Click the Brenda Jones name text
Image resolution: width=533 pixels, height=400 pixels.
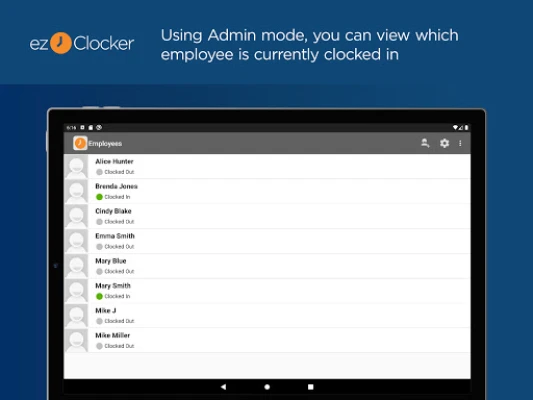click(116, 186)
